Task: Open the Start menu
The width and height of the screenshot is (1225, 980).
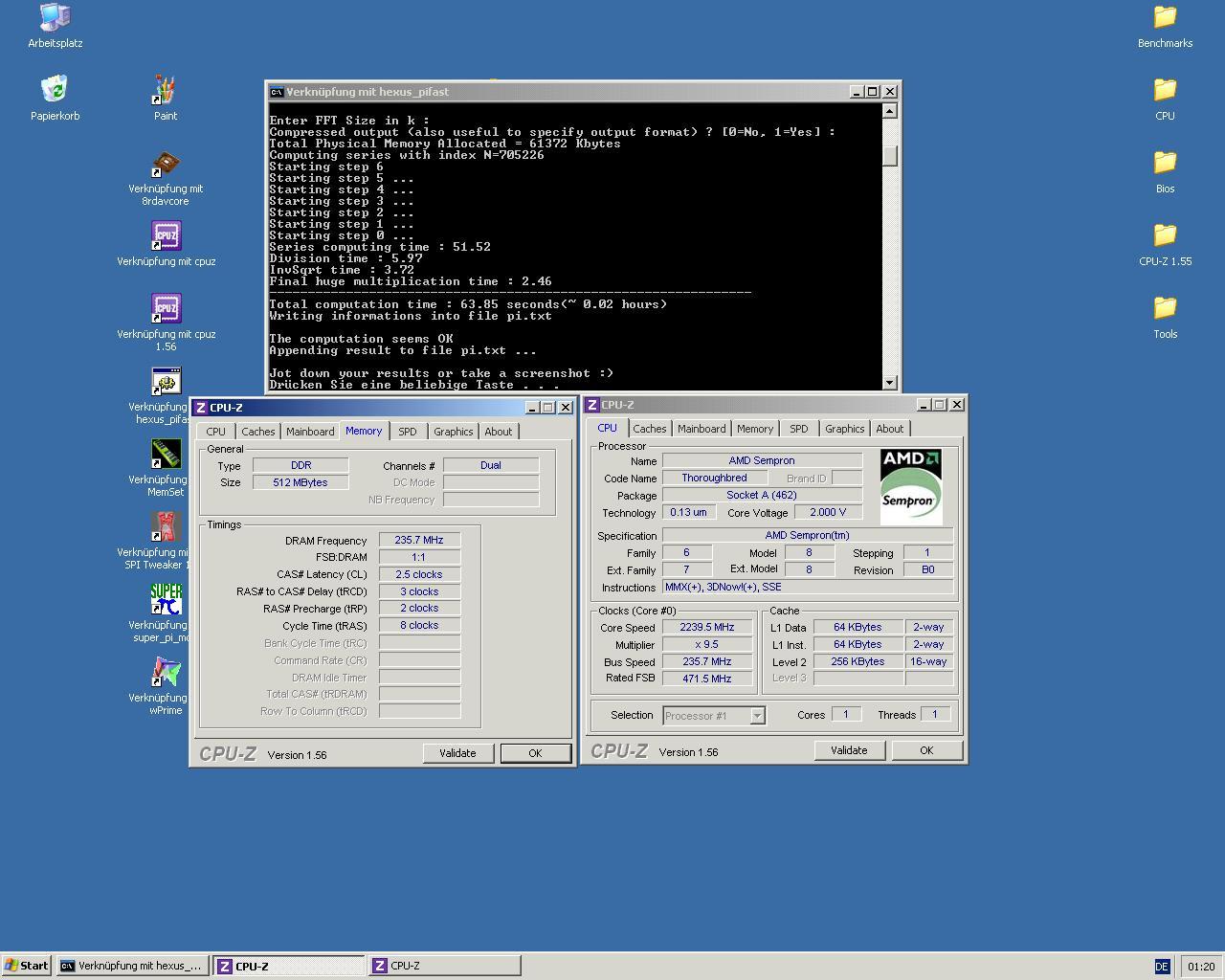Action: [27, 966]
